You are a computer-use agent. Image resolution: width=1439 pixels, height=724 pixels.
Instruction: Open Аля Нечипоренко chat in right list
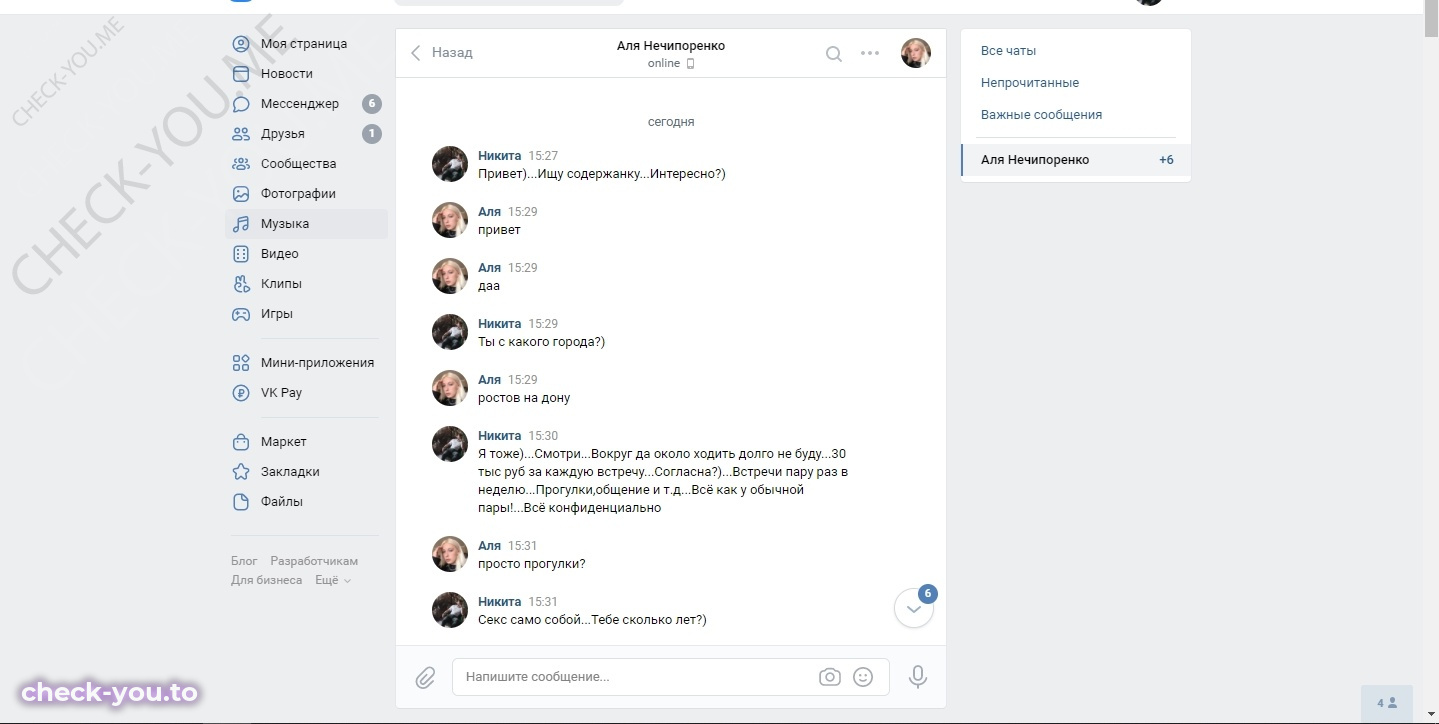(x=1076, y=160)
